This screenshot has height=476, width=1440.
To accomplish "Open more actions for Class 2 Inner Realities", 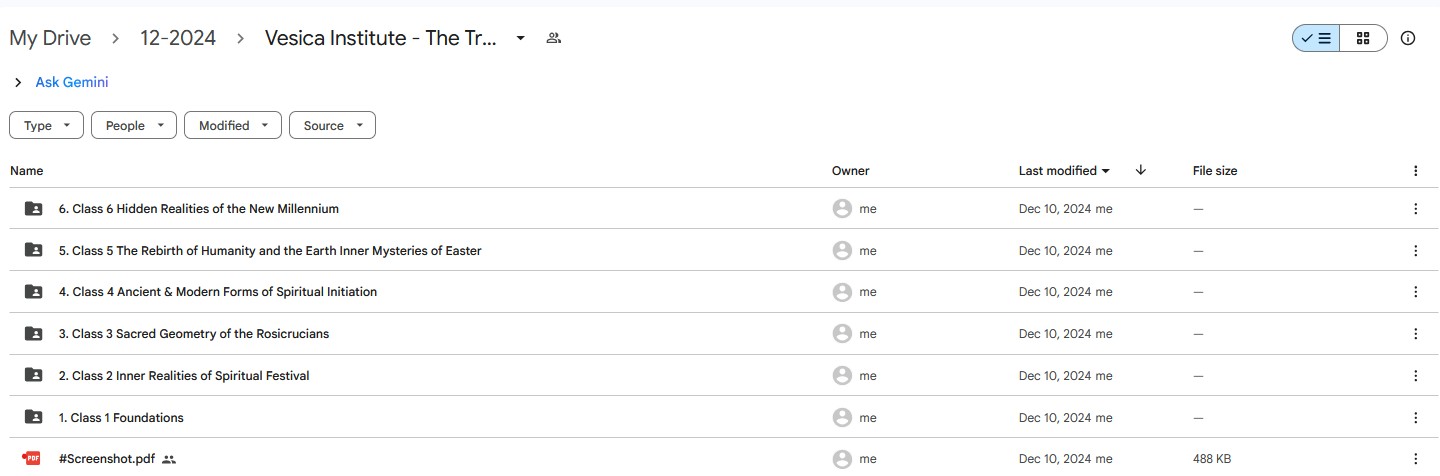I will (x=1415, y=376).
